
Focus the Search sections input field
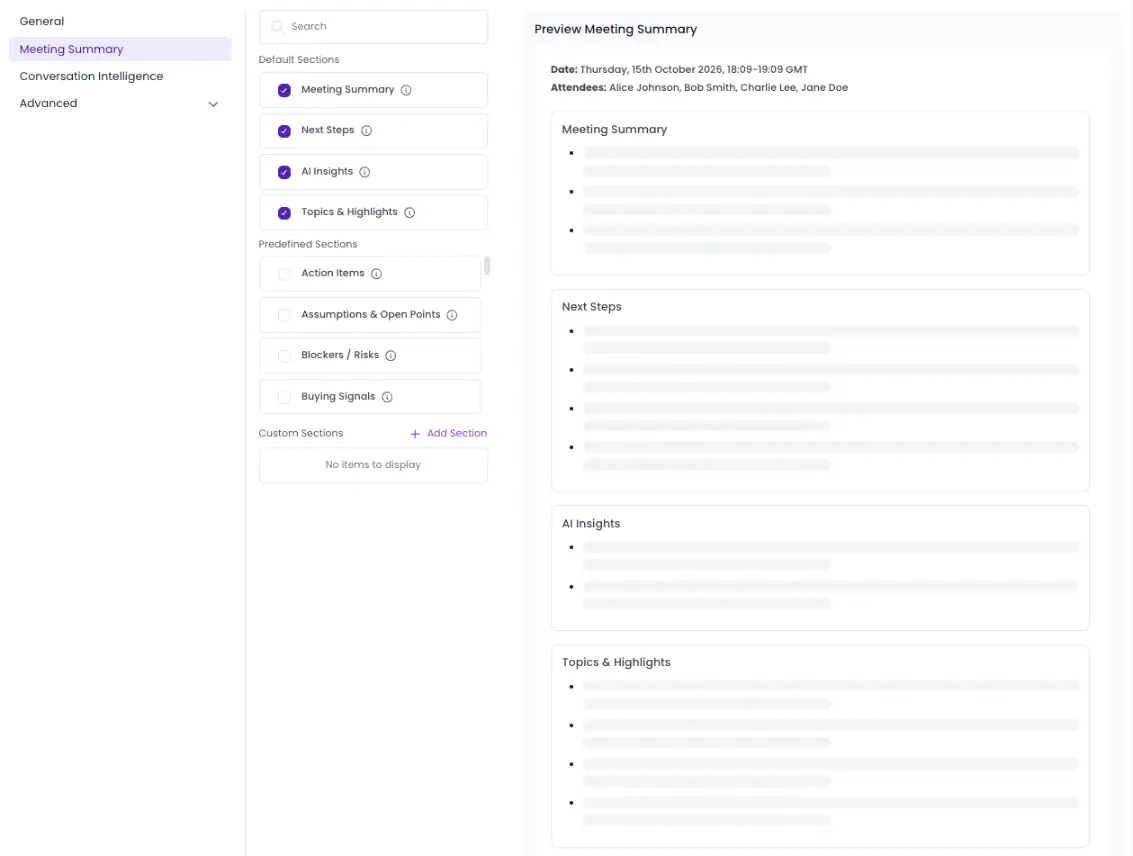pyautogui.click(x=373, y=27)
